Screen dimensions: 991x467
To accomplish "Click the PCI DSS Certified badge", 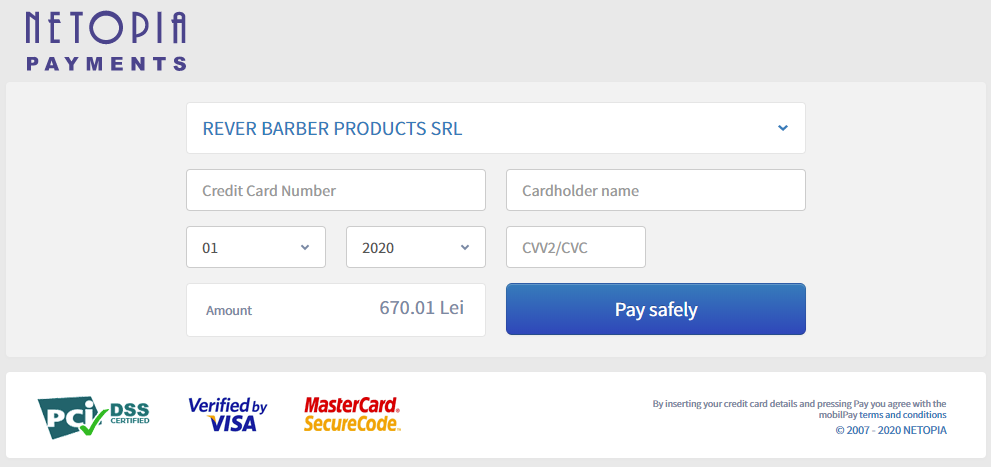I will [x=93, y=415].
